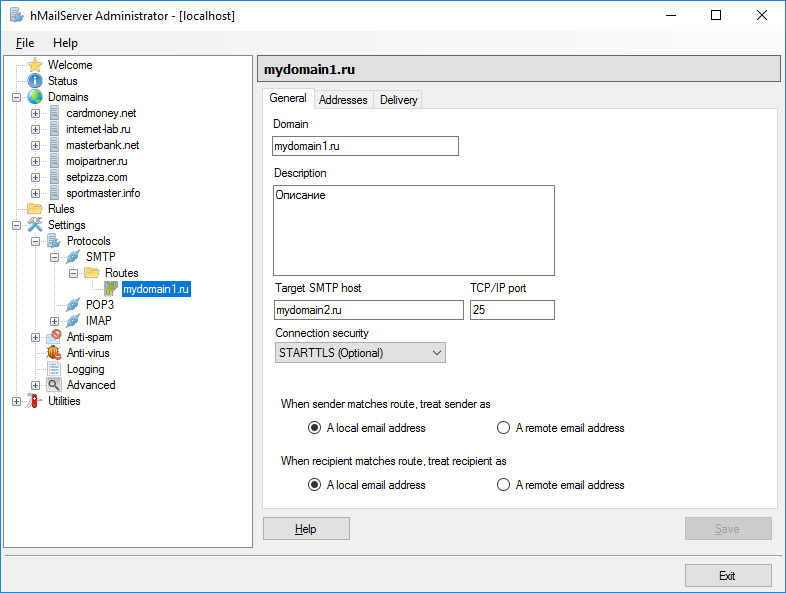786x593 pixels.
Task: Click the sportmaster.info domain icon
Action: (x=54, y=193)
